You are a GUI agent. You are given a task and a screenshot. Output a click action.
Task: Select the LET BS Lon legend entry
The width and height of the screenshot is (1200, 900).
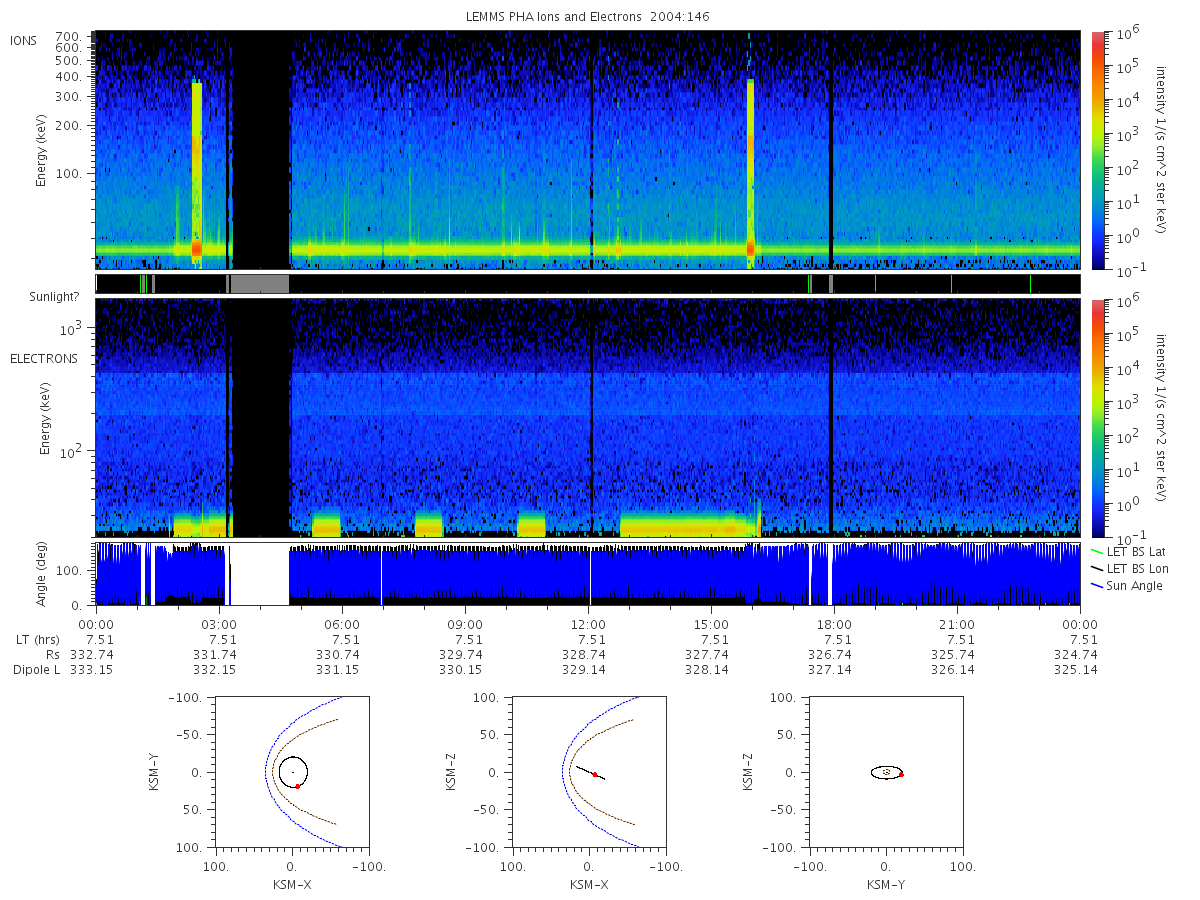coord(1128,569)
